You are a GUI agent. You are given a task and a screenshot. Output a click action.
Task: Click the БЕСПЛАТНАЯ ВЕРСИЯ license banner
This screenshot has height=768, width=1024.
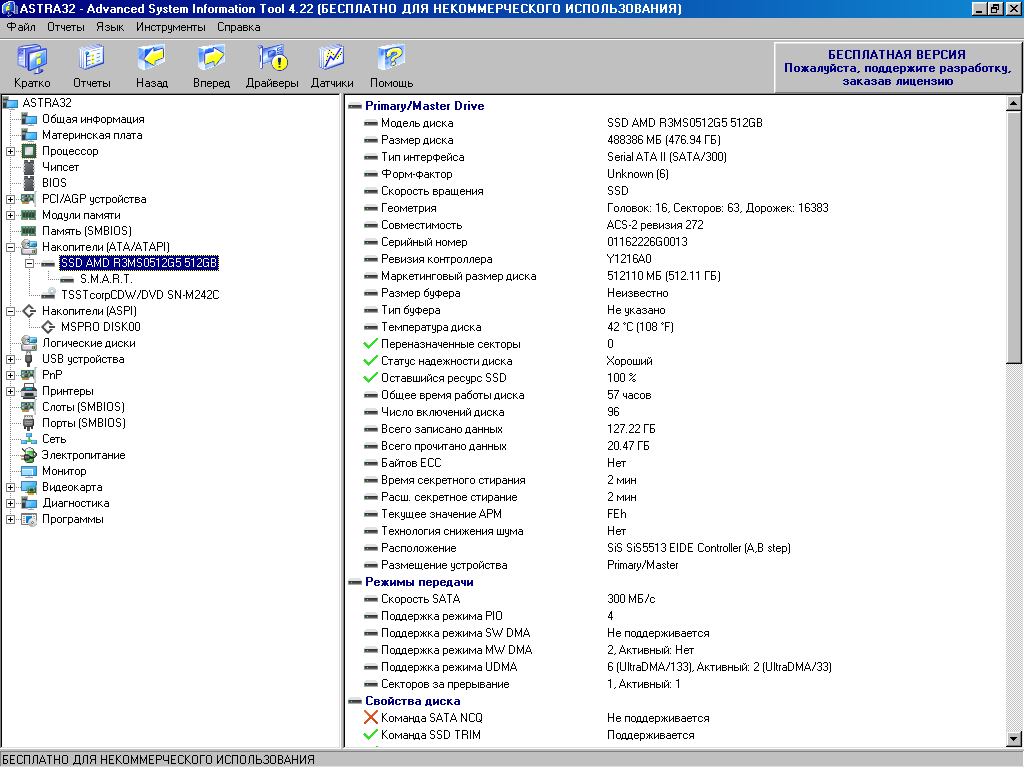896,67
